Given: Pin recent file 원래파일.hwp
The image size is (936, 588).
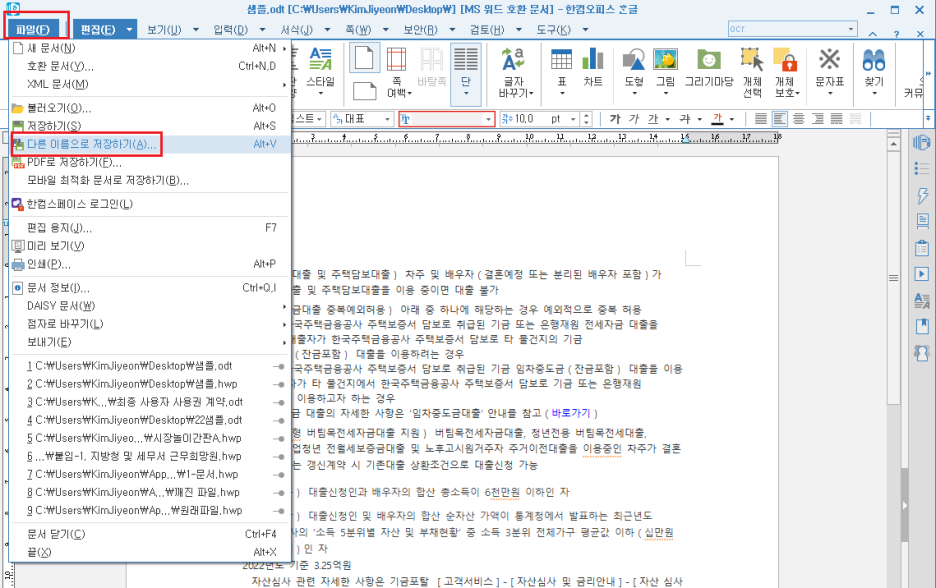Looking at the screenshot, I should click(278, 510).
